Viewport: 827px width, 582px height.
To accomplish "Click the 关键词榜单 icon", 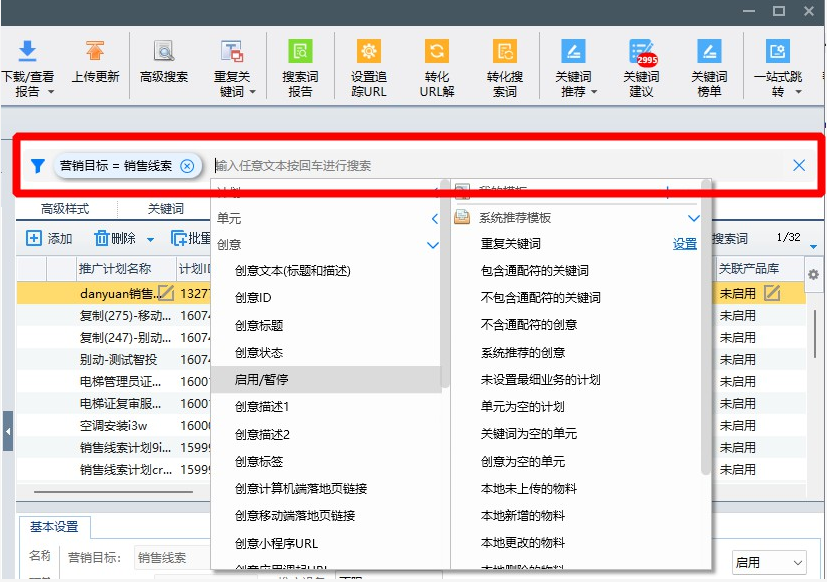I will click(x=709, y=51).
